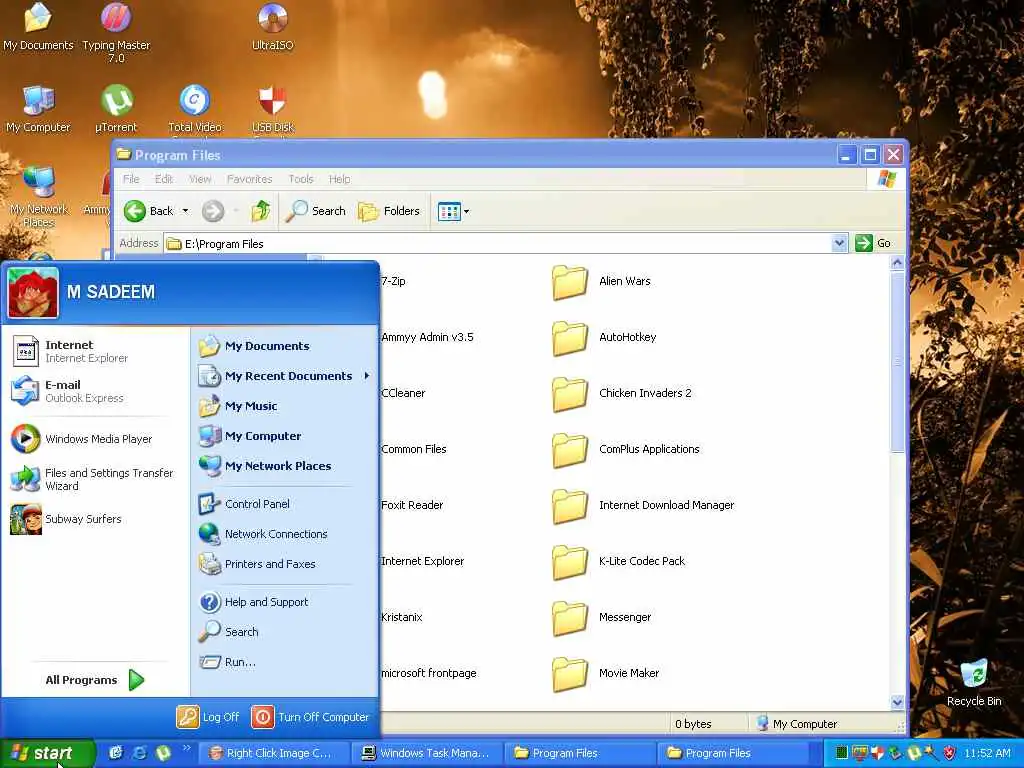Open the File menu

click(131, 178)
